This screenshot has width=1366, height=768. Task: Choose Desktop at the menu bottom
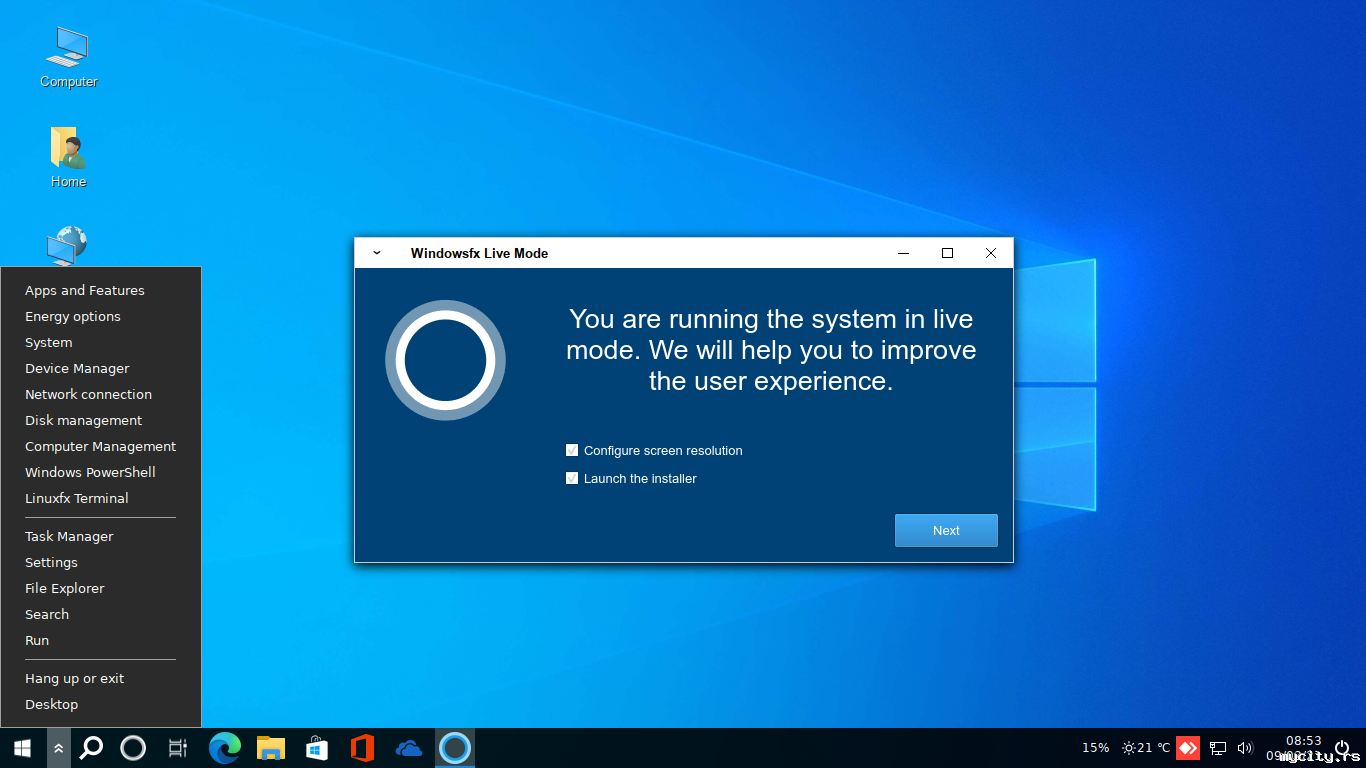[52, 704]
